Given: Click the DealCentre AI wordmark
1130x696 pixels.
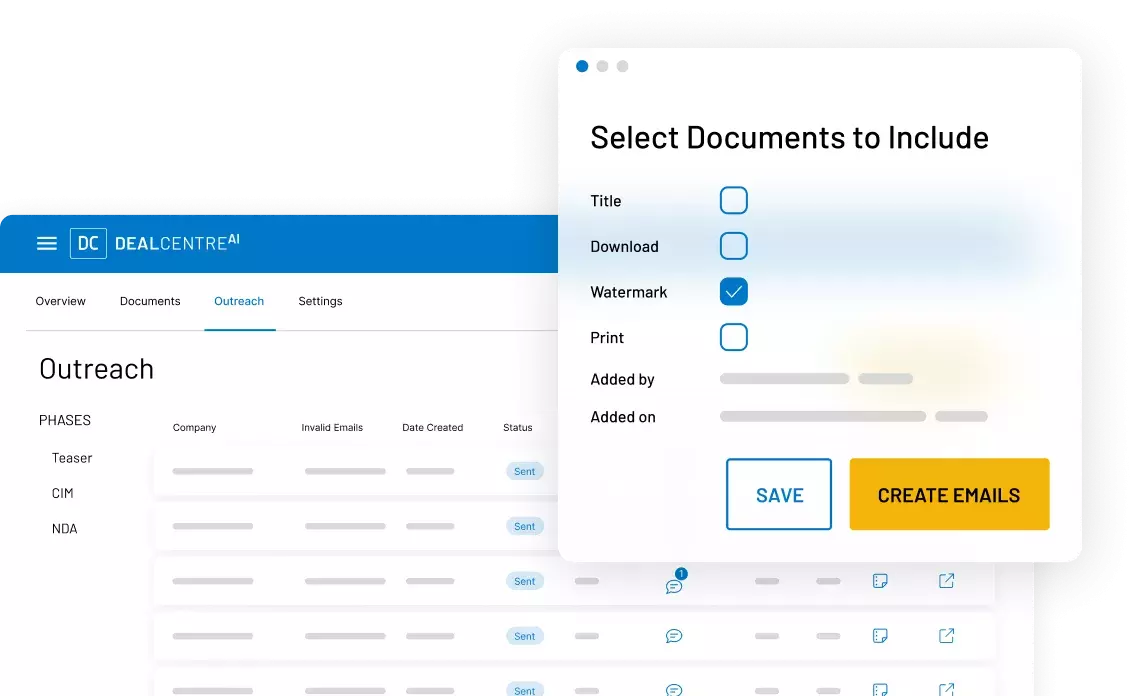Looking at the screenshot, I should (177, 242).
